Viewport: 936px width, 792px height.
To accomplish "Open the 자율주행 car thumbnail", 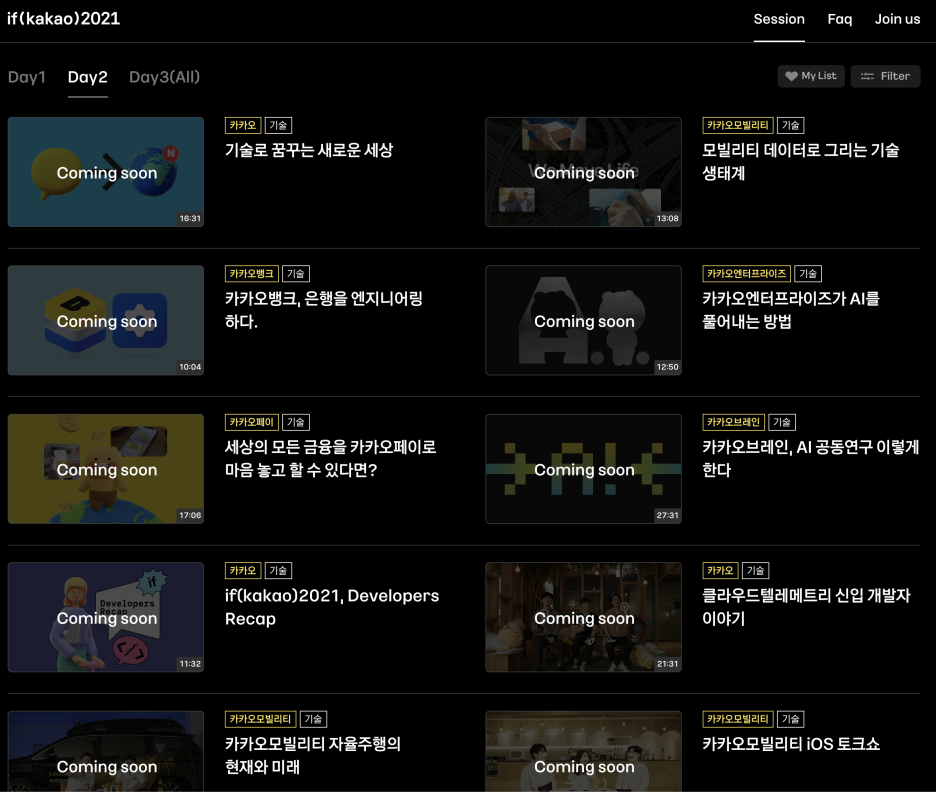I will [106, 751].
